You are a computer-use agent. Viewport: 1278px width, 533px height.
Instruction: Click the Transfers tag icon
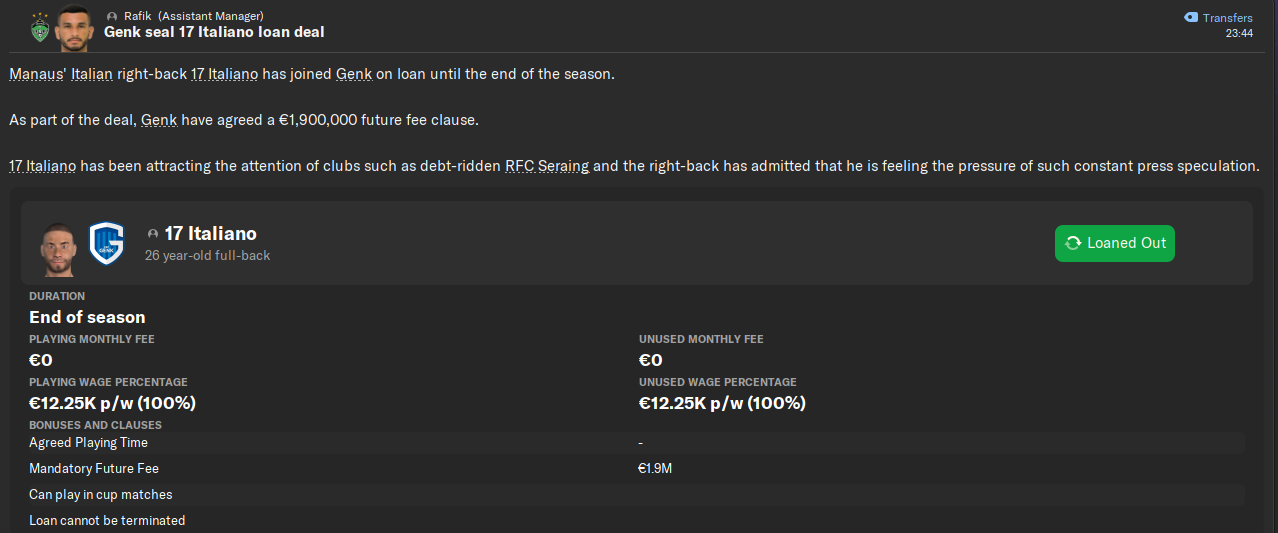coord(1190,17)
